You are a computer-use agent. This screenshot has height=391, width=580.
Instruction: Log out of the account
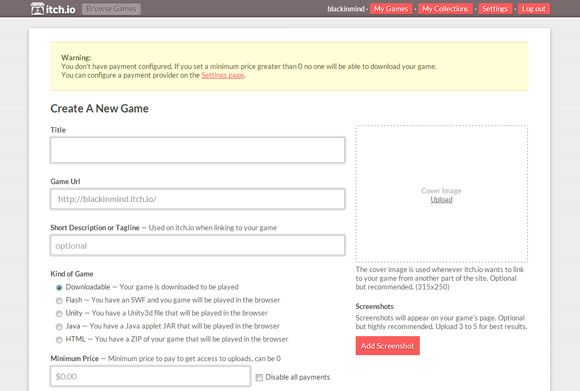point(533,9)
